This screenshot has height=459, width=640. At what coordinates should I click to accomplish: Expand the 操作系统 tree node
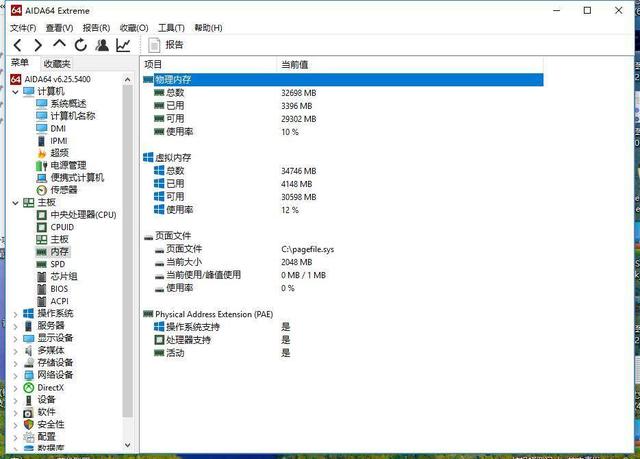[15, 314]
